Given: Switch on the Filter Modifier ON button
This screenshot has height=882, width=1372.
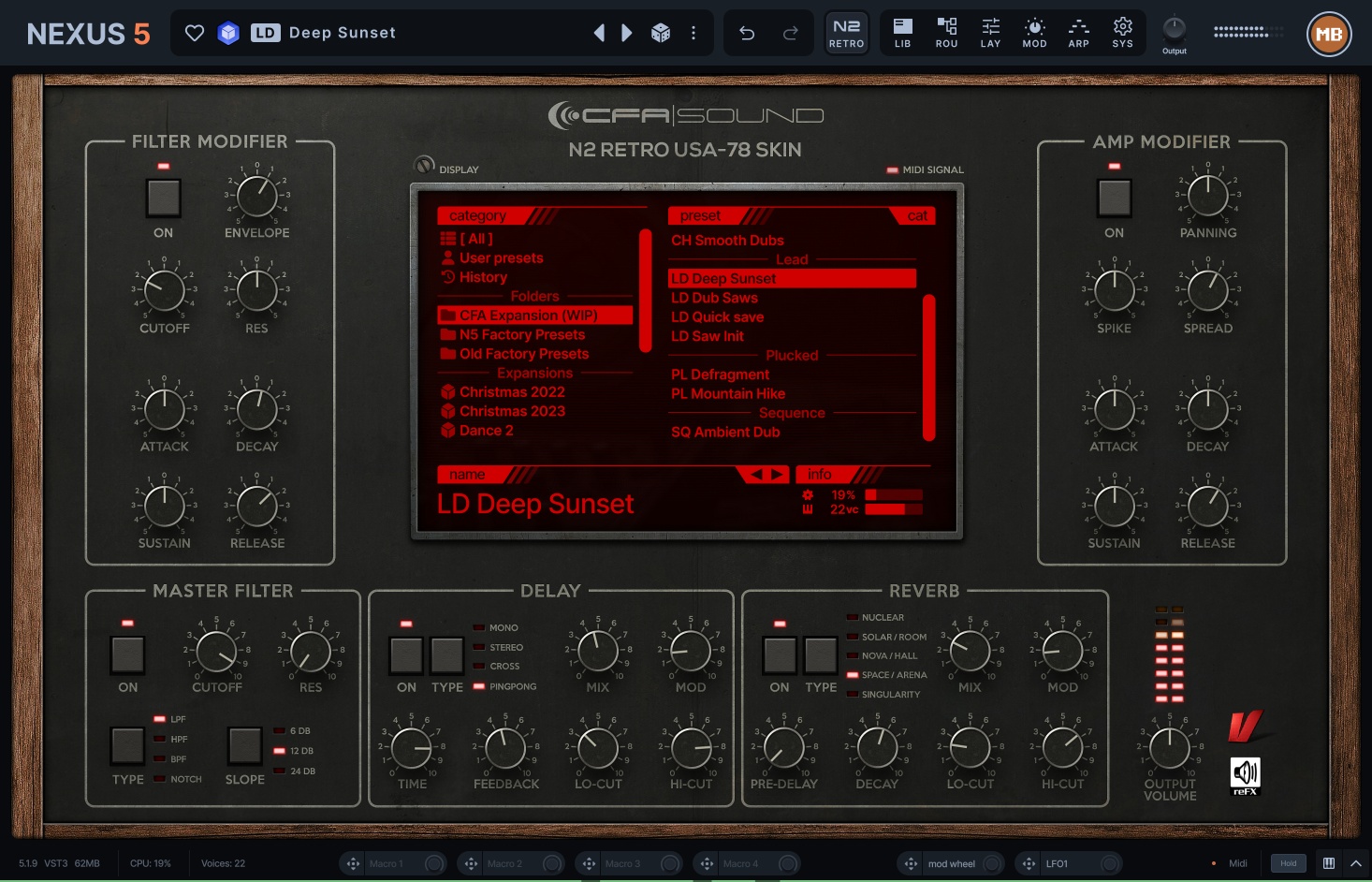Looking at the screenshot, I should (164, 198).
